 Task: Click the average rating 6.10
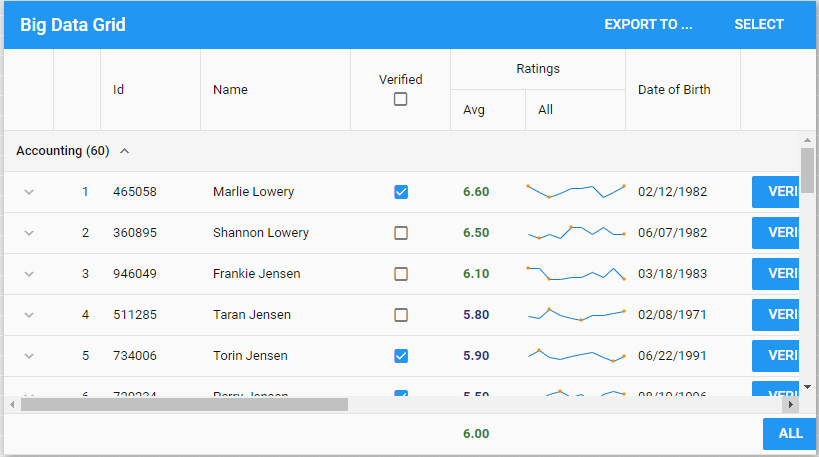(476, 274)
